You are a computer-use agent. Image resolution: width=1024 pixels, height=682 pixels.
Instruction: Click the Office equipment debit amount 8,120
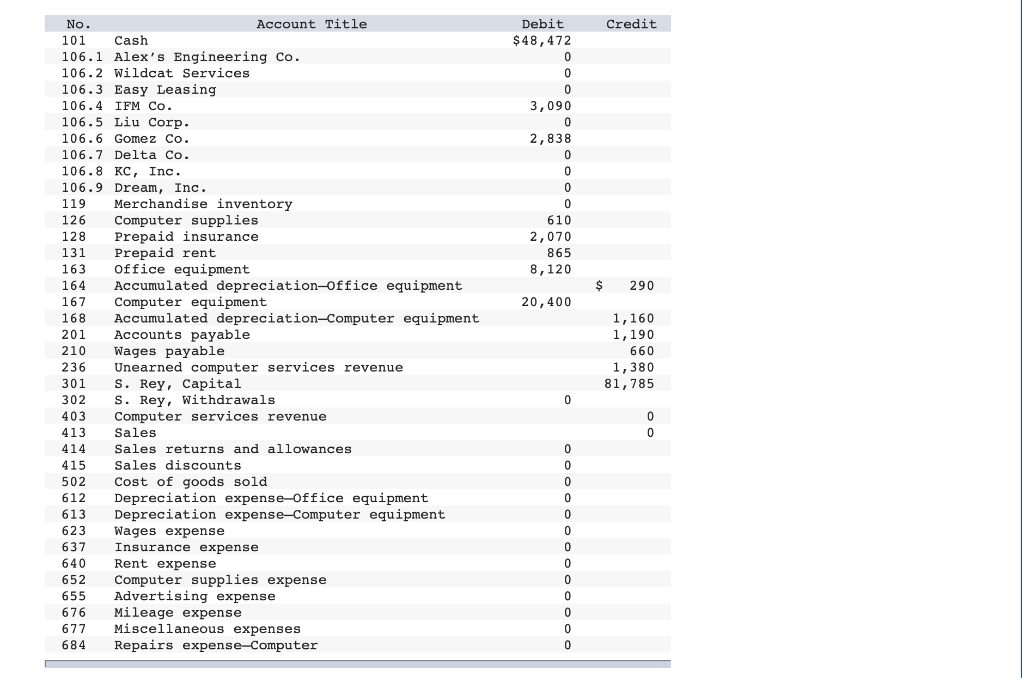(x=552, y=268)
